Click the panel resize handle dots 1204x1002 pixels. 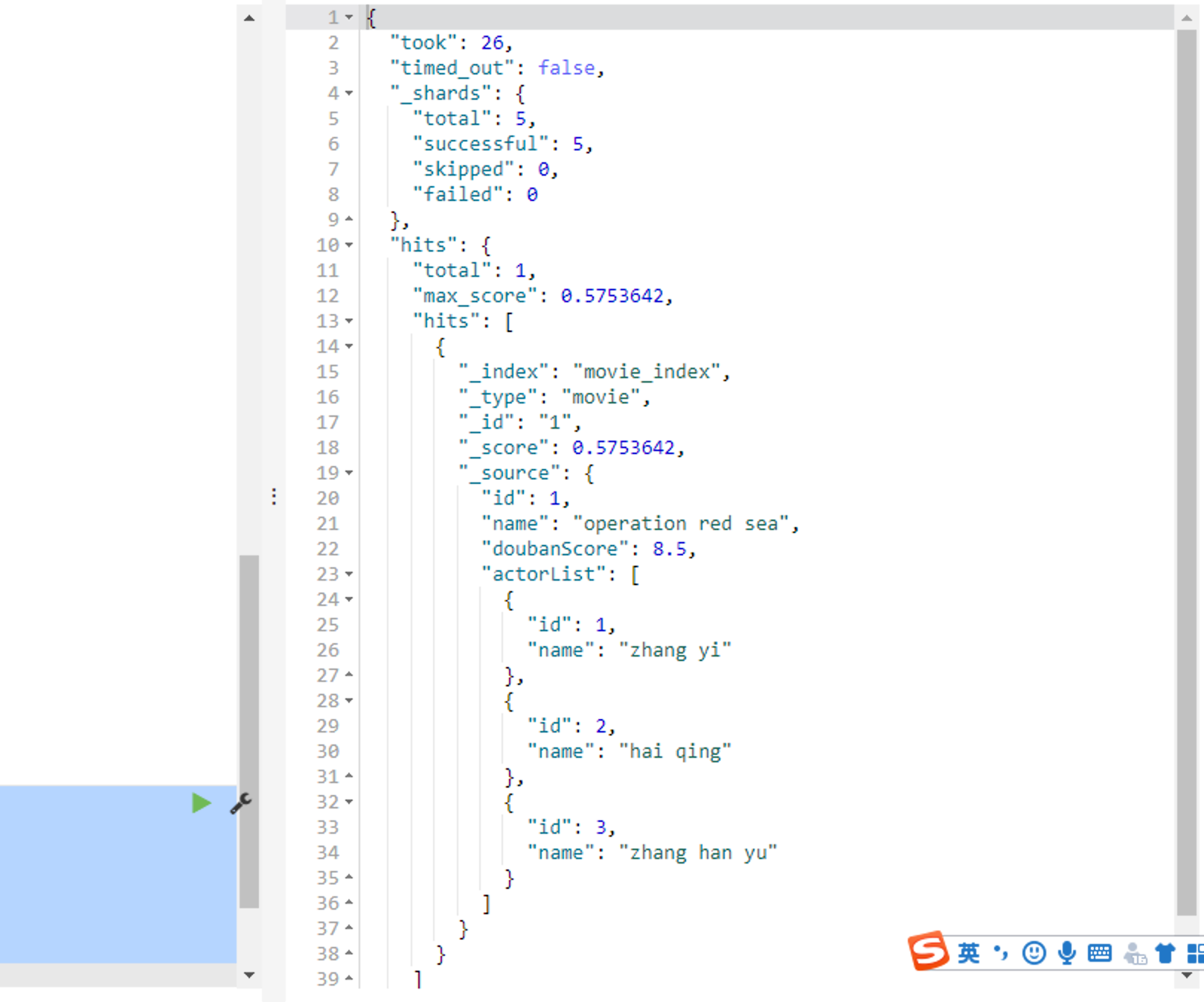(274, 497)
